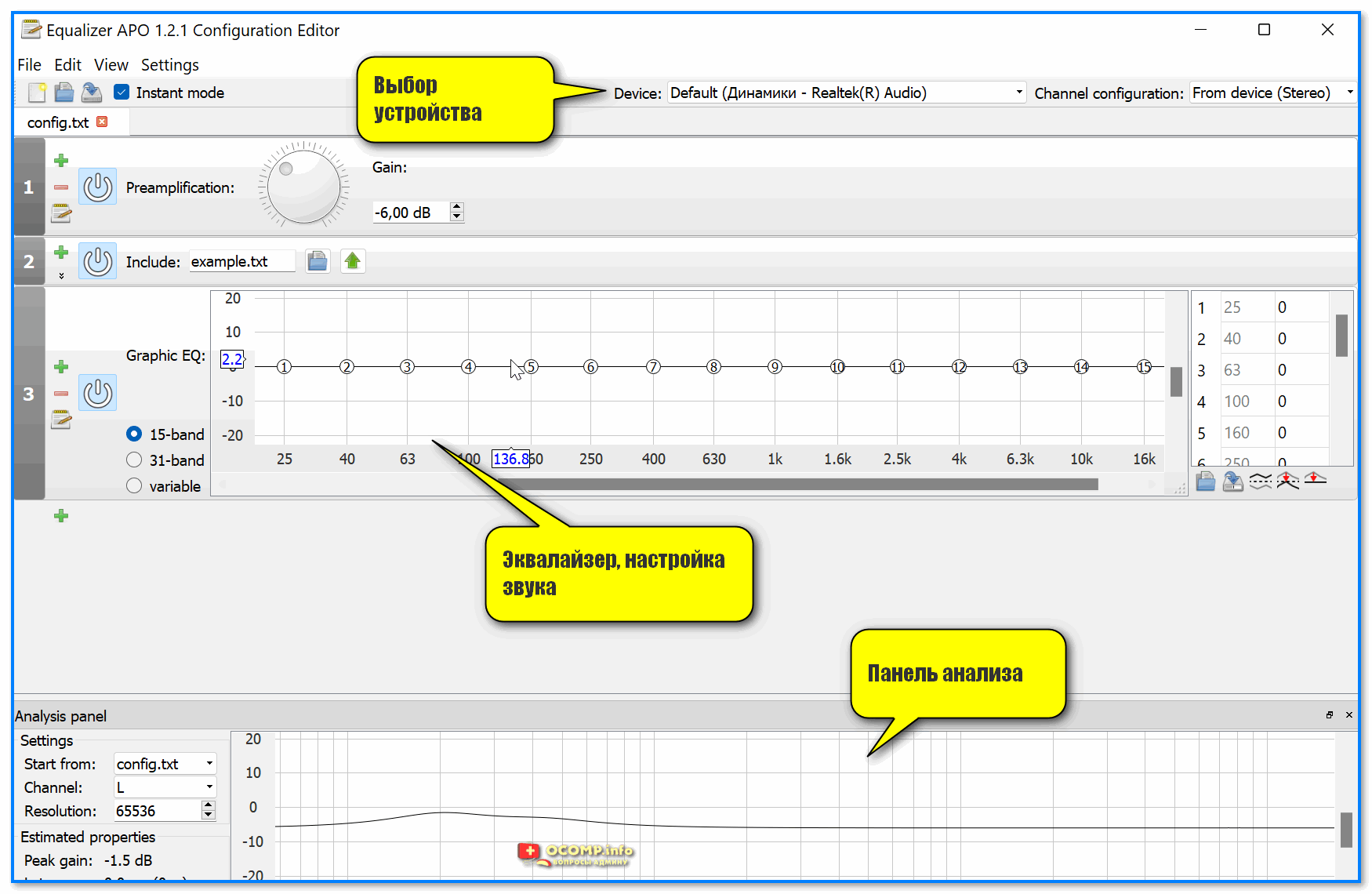1372x894 pixels.
Task: Remove the Graphic EQ filter
Action: (x=61, y=393)
